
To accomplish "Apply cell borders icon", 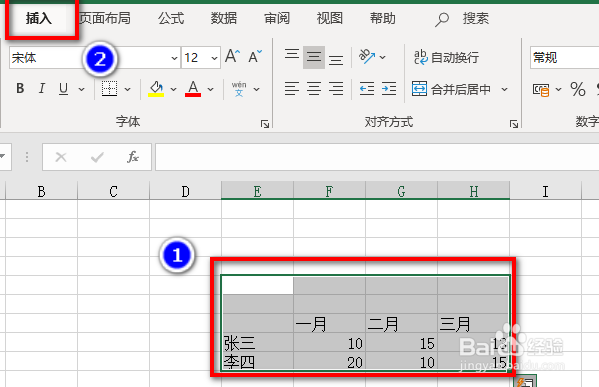I will point(109,89).
